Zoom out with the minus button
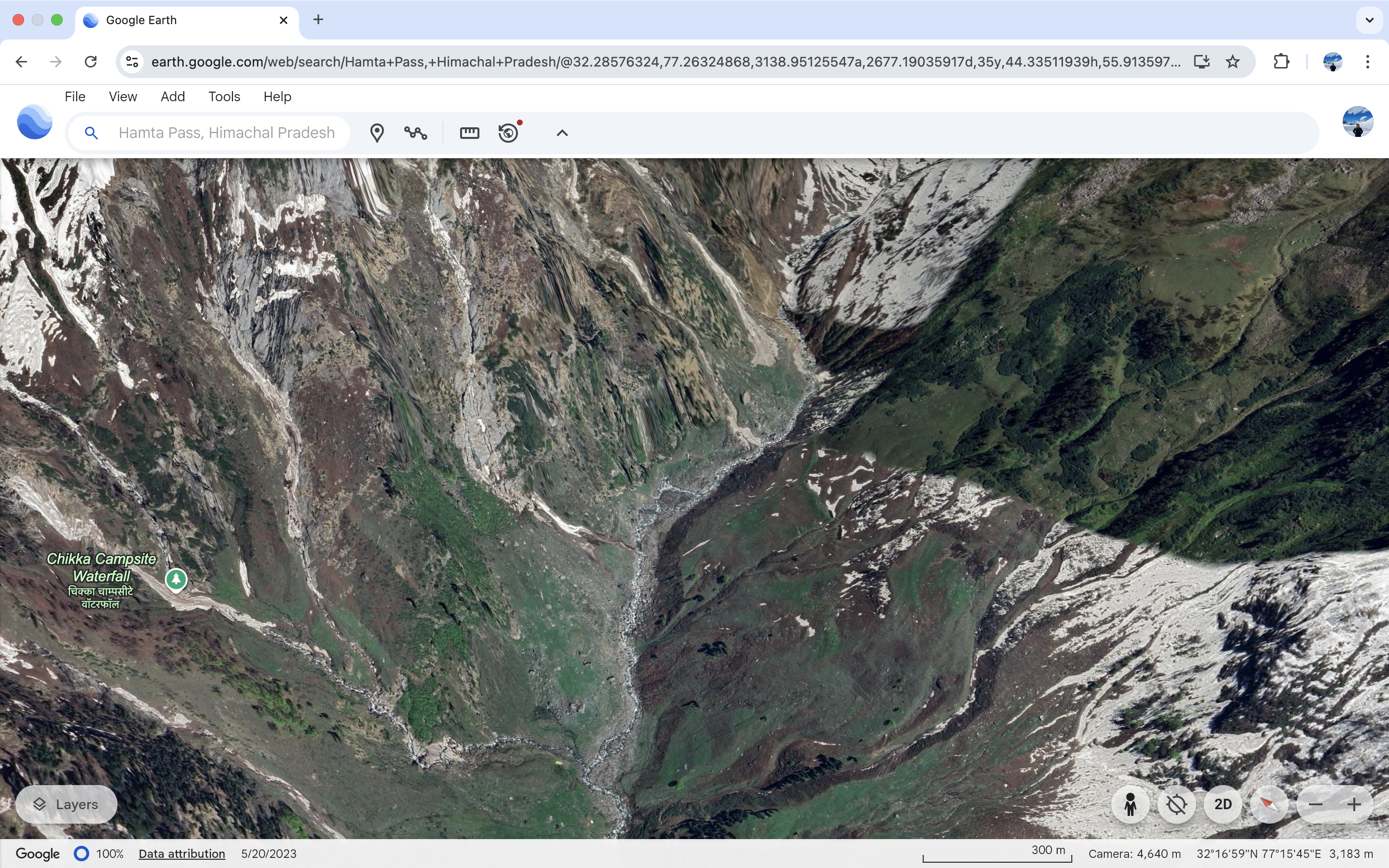 (x=1316, y=804)
